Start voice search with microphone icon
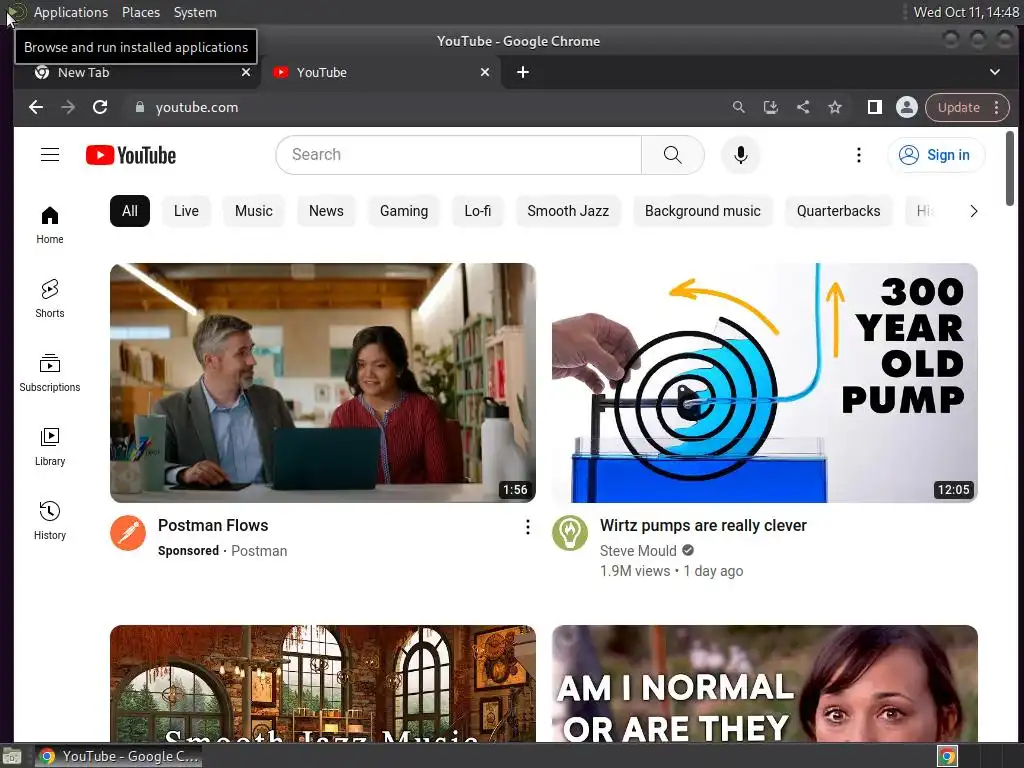This screenshot has height=768, width=1024. (741, 155)
